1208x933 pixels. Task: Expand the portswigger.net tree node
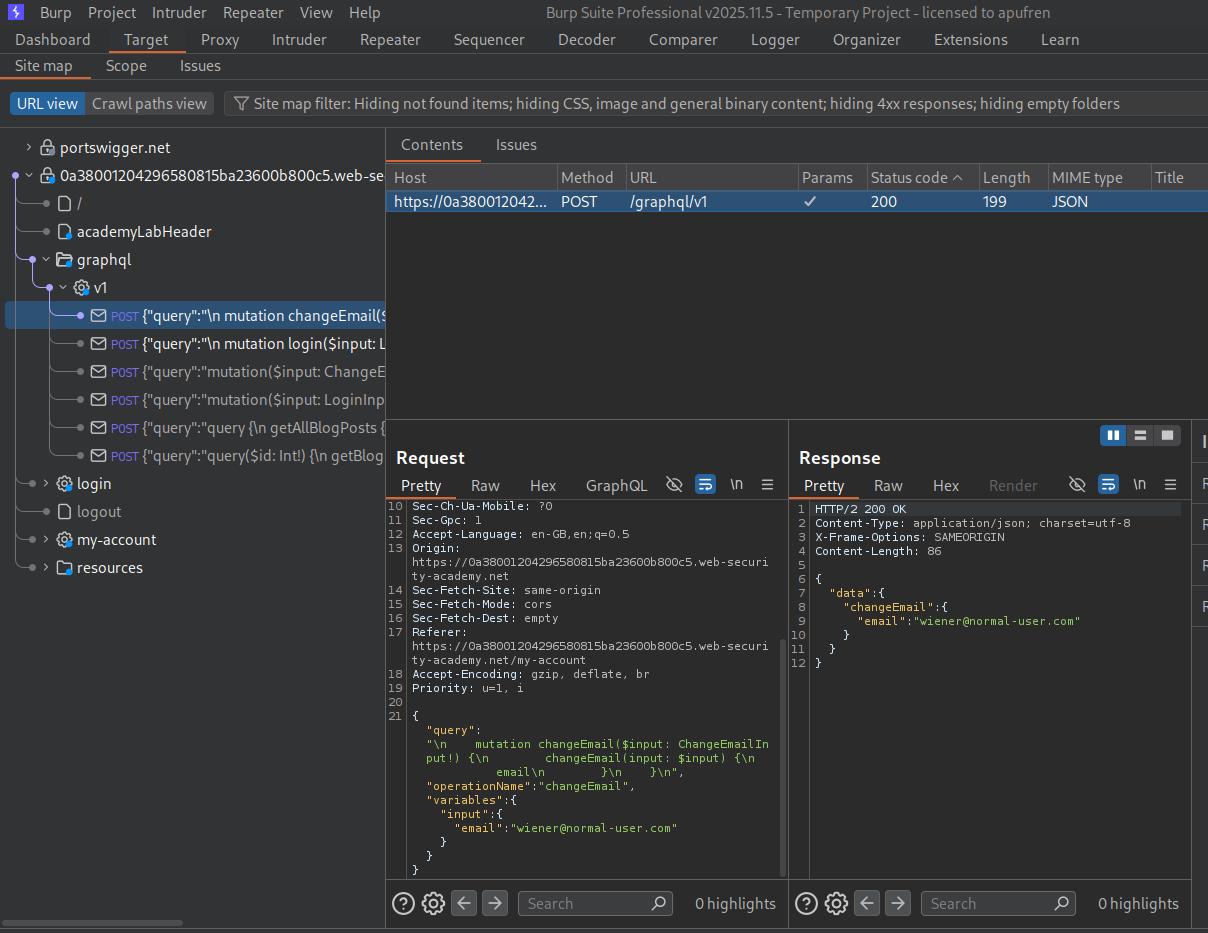pos(29,148)
